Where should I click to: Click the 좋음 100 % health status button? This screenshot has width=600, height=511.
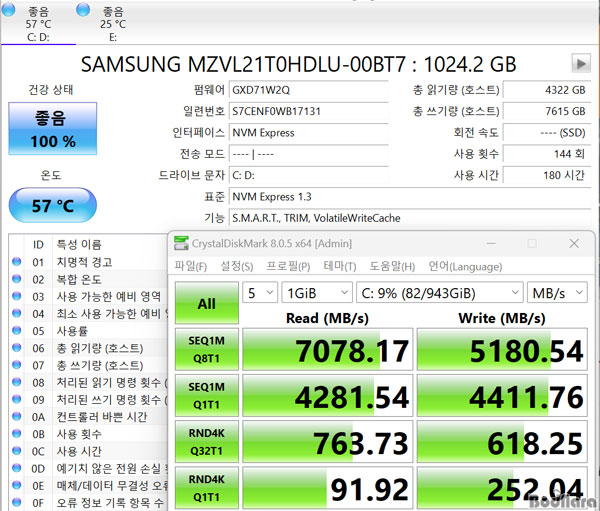tap(53, 129)
